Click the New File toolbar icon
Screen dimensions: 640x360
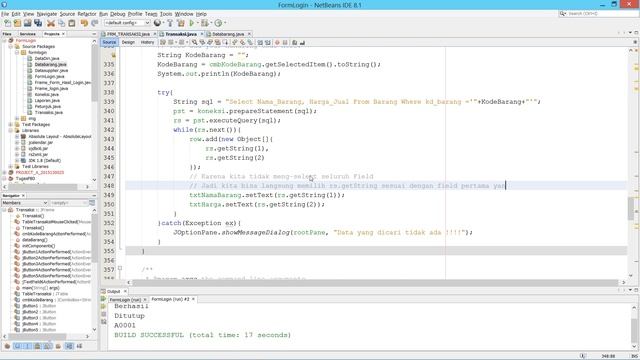(7, 23)
